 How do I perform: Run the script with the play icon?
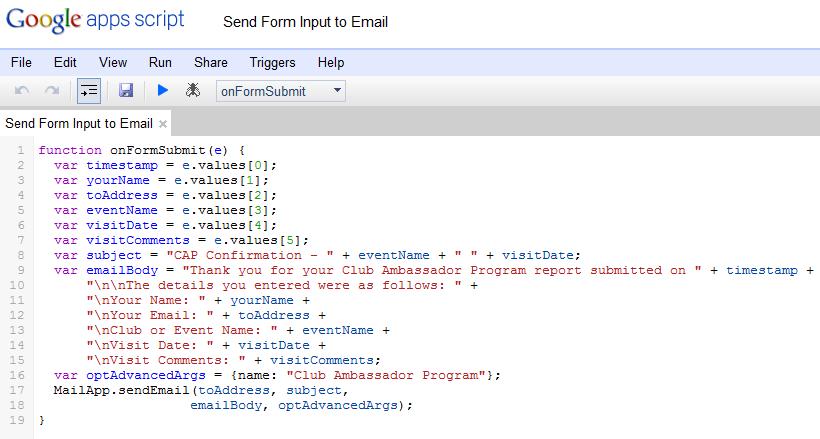[163, 91]
